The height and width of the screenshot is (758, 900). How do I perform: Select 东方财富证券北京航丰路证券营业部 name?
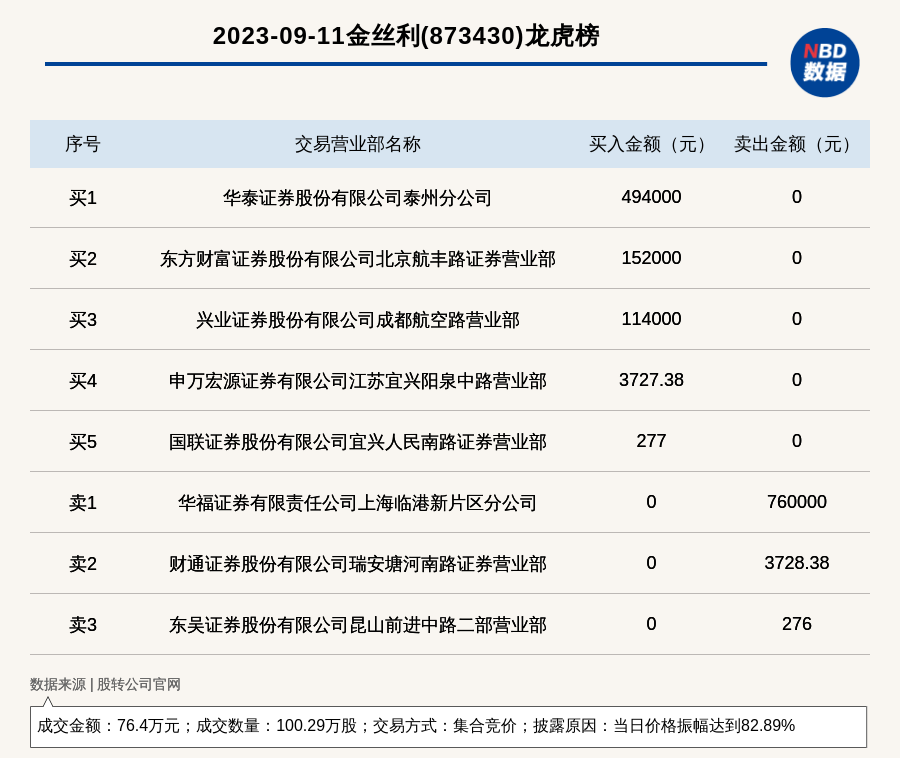point(358,259)
